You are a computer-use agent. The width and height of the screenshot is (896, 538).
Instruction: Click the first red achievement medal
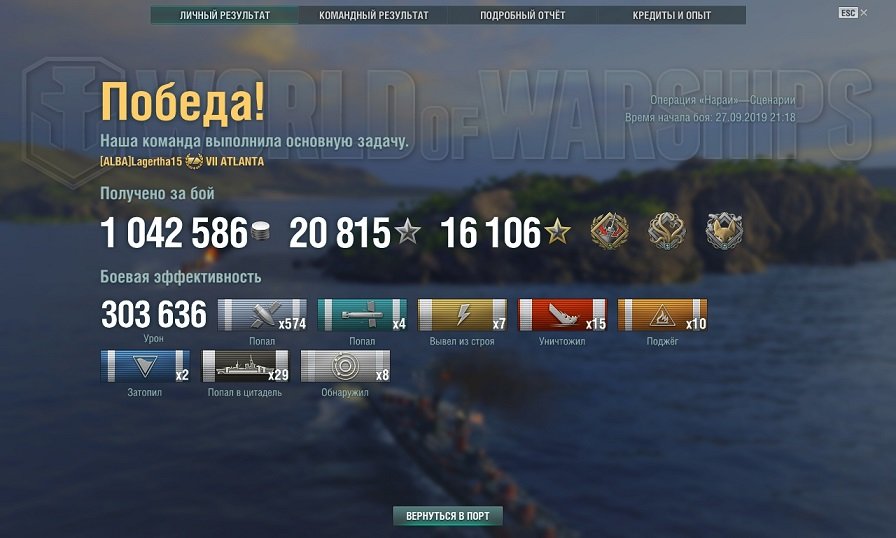(x=610, y=231)
